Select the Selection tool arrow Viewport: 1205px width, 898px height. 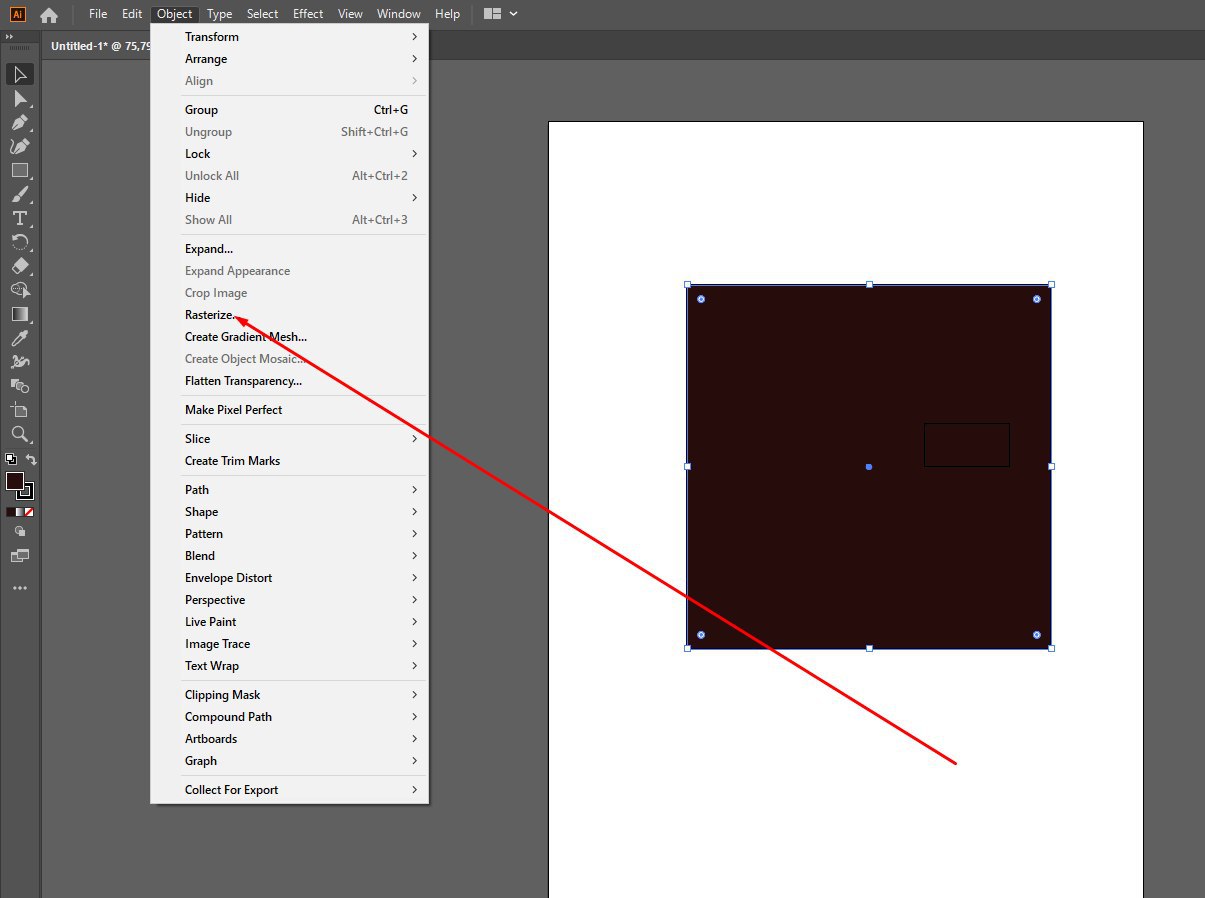coord(20,74)
